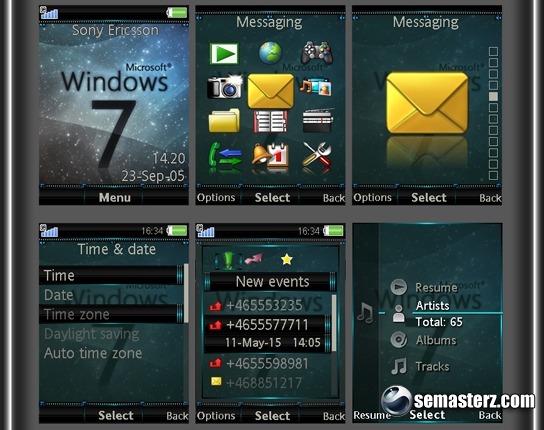Click the 14.20 time on standby screen
This screenshot has height=430, width=544.
(x=169, y=159)
